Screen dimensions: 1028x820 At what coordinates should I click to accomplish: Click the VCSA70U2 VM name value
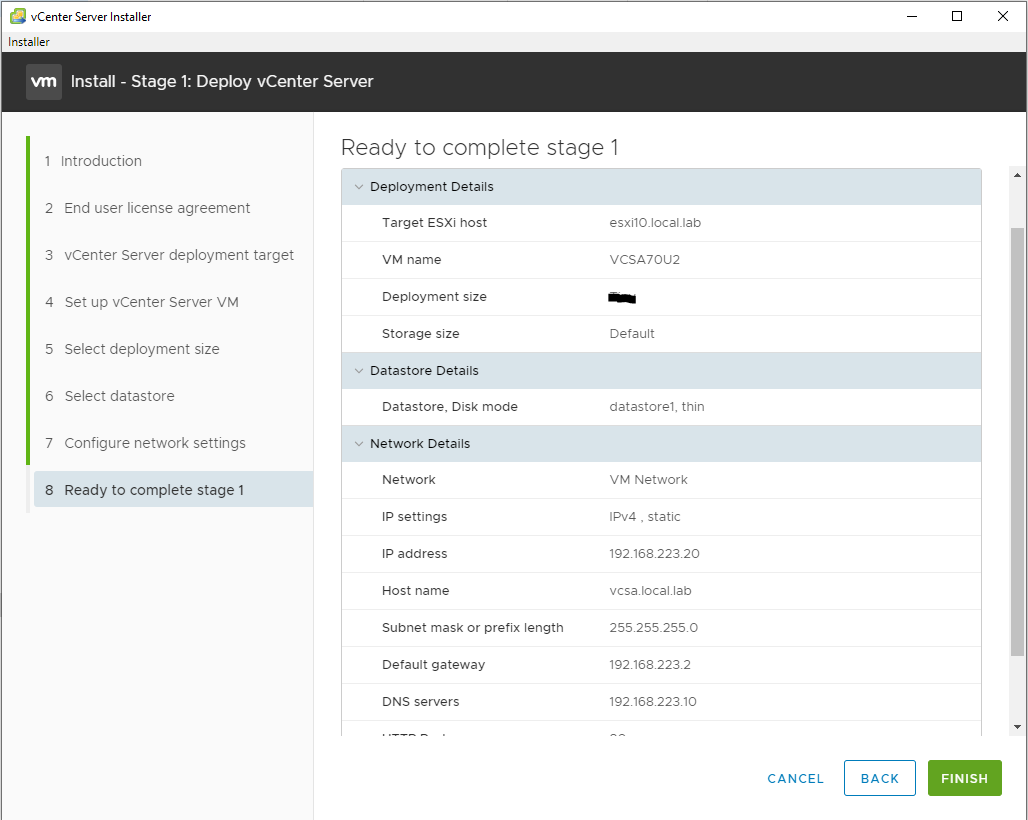click(644, 260)
